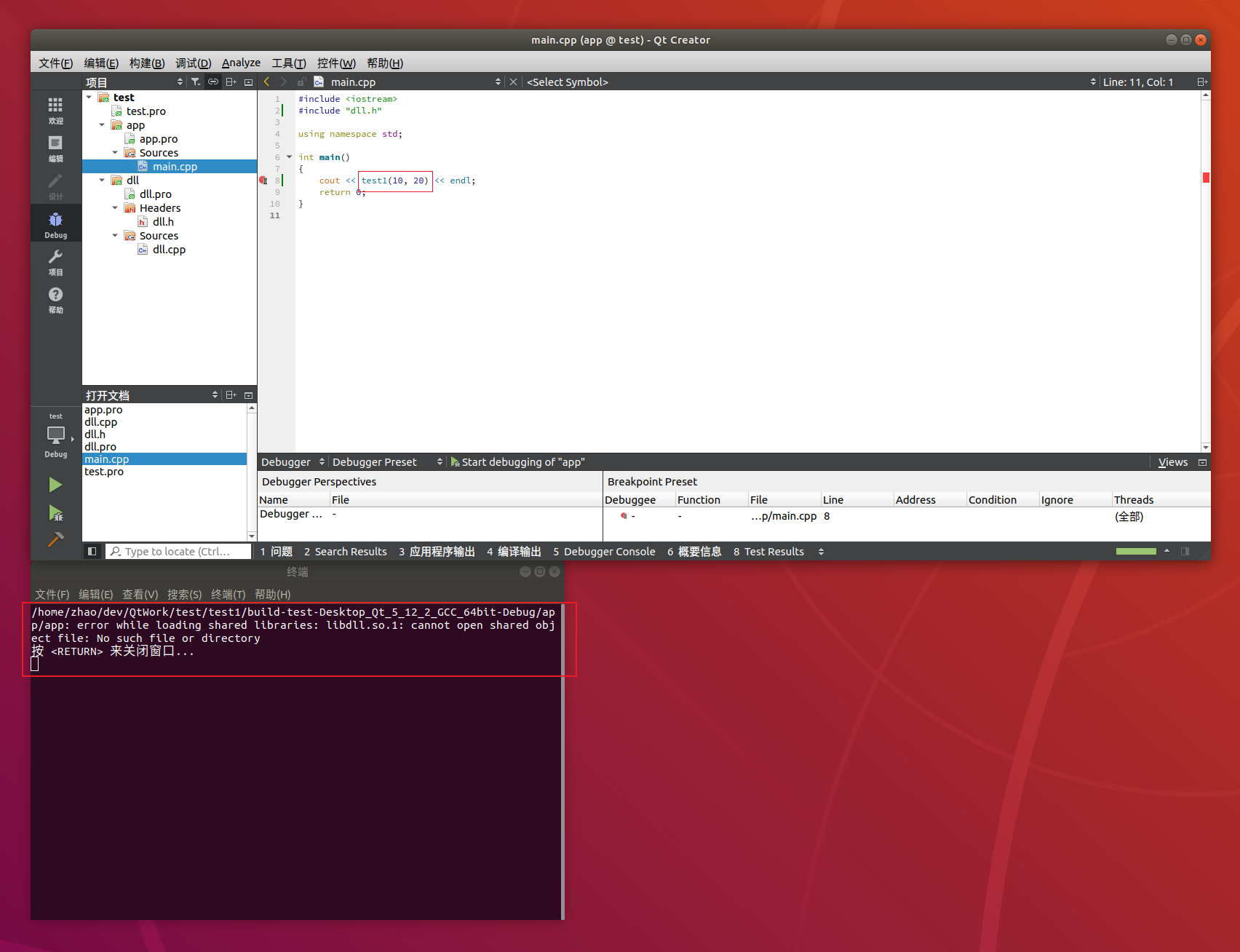Open the output panes selector arrows

[x=821, y=552]
